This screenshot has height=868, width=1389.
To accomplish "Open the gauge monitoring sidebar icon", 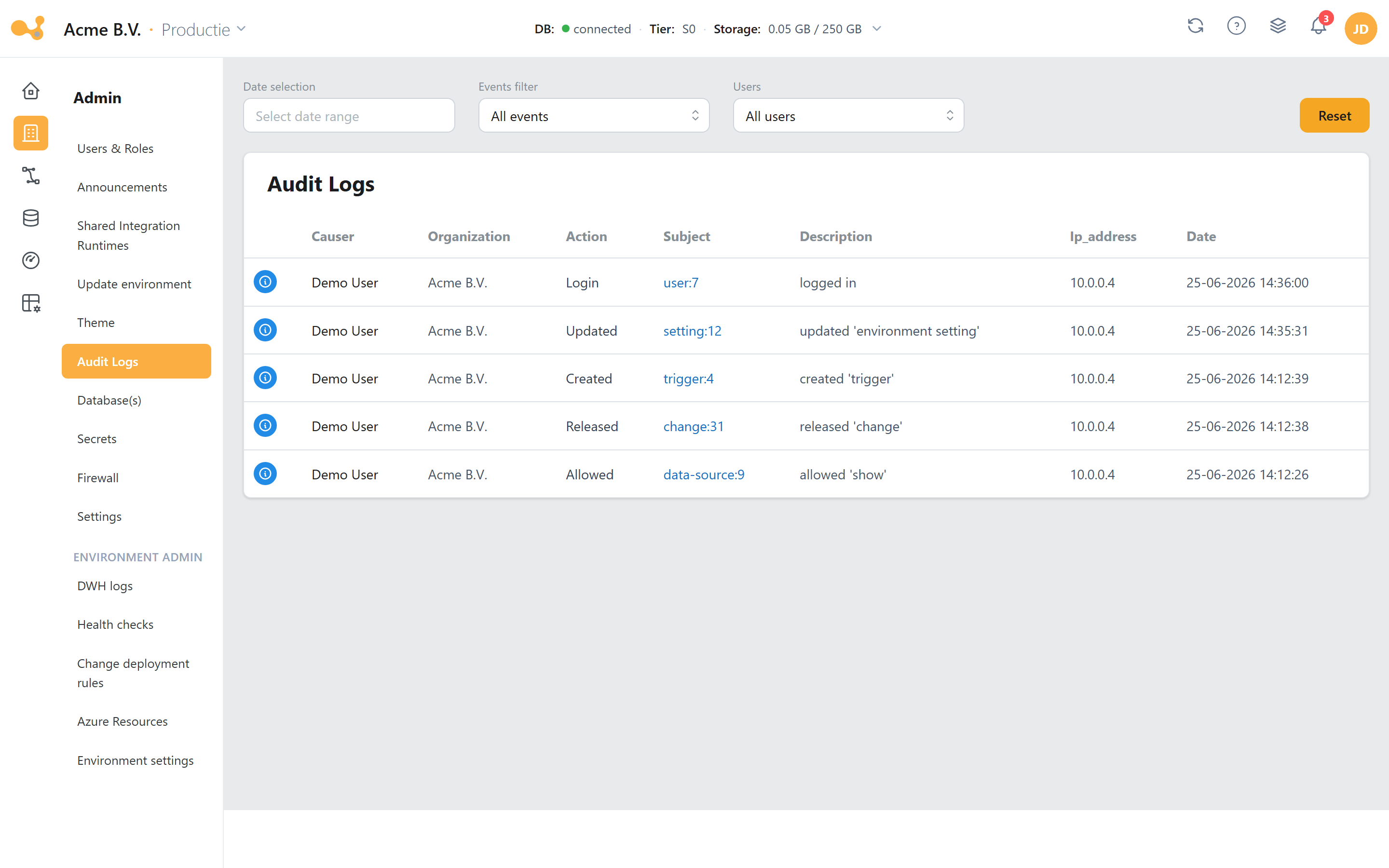I will (30, 260).
